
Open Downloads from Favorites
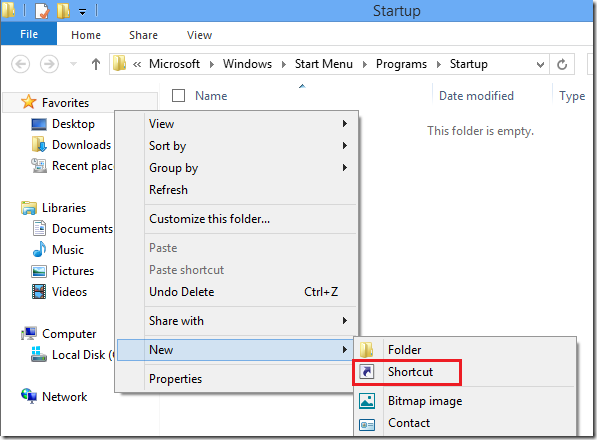coord(81,145)
